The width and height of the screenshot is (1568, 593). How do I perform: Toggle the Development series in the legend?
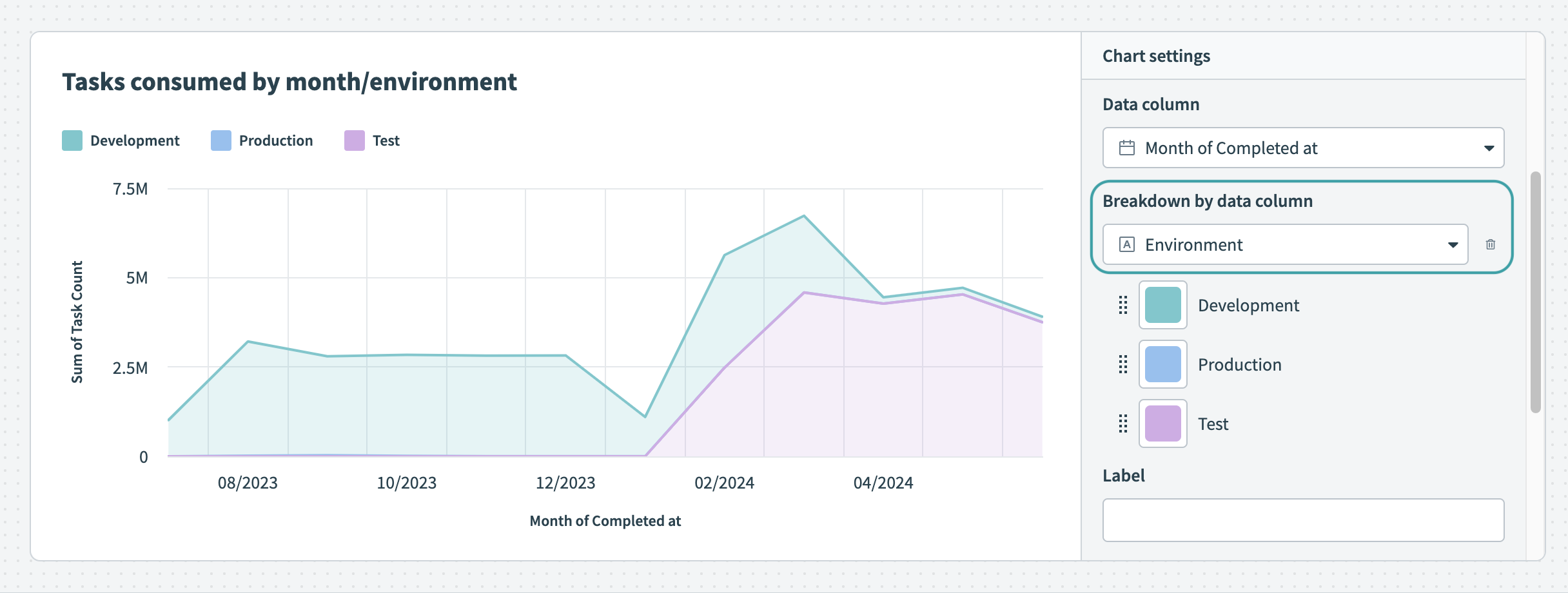click(134, 140)
